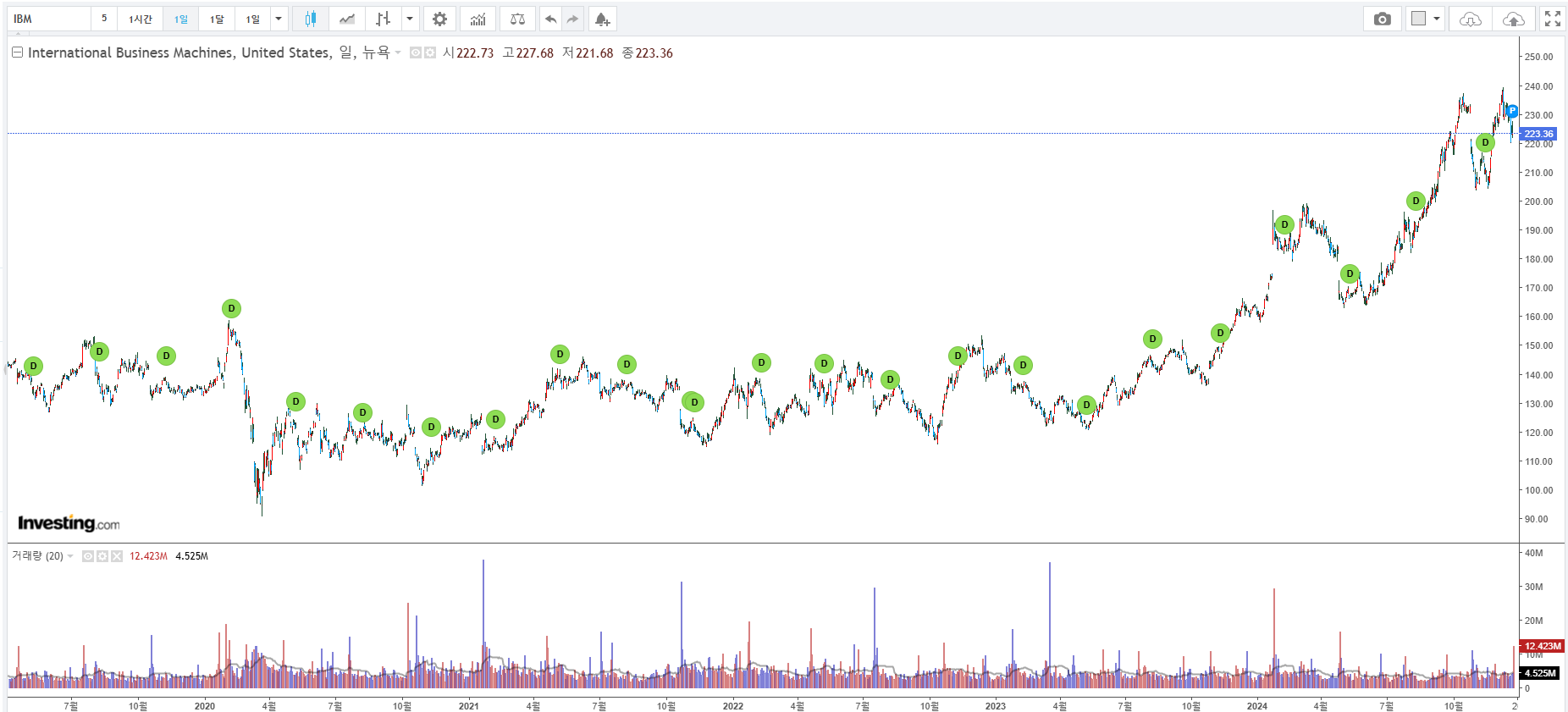Select the 1달 interval
The height and width of the screenshot is (712, 1568).
[217, 19]
